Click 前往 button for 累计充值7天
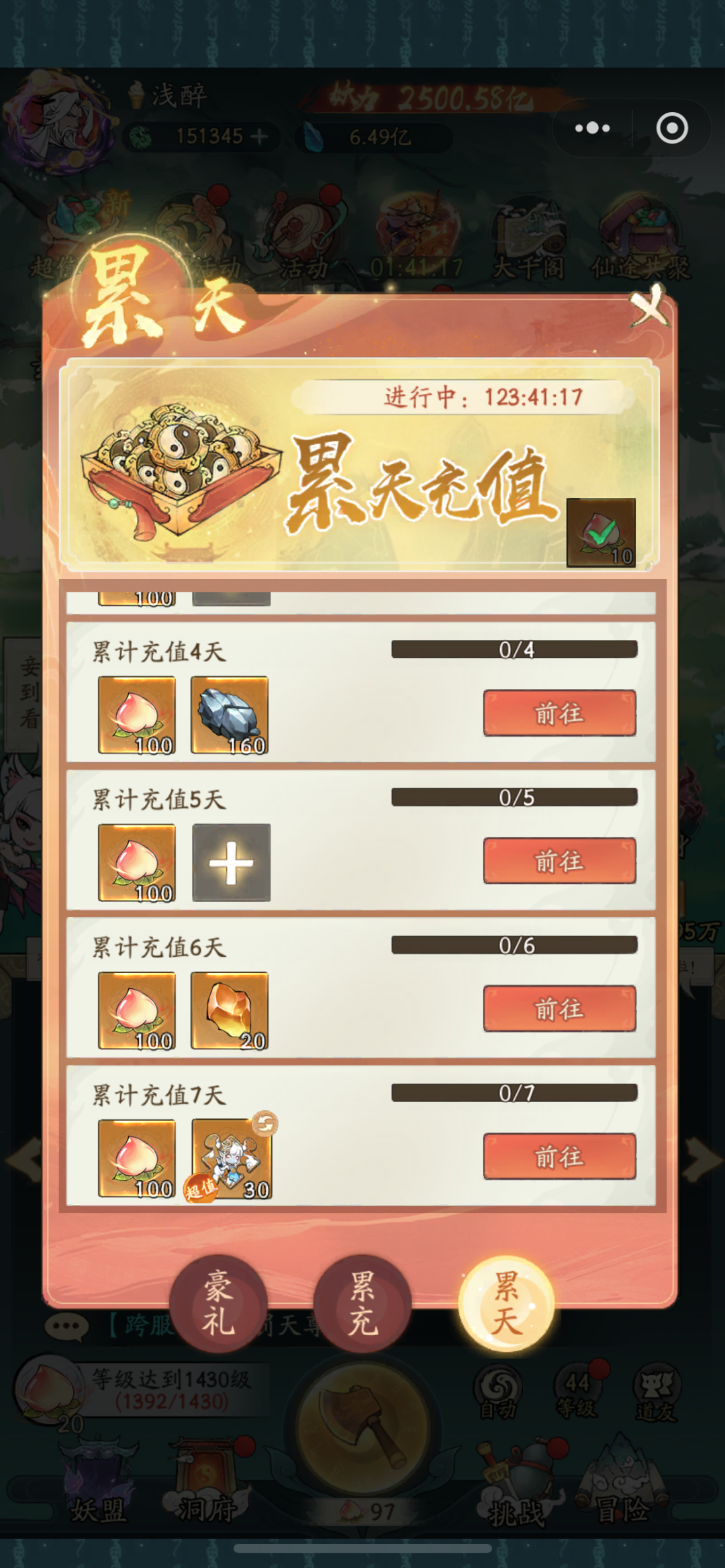725x1568 pixels. pyautogui.click(x=559, y=1157)
